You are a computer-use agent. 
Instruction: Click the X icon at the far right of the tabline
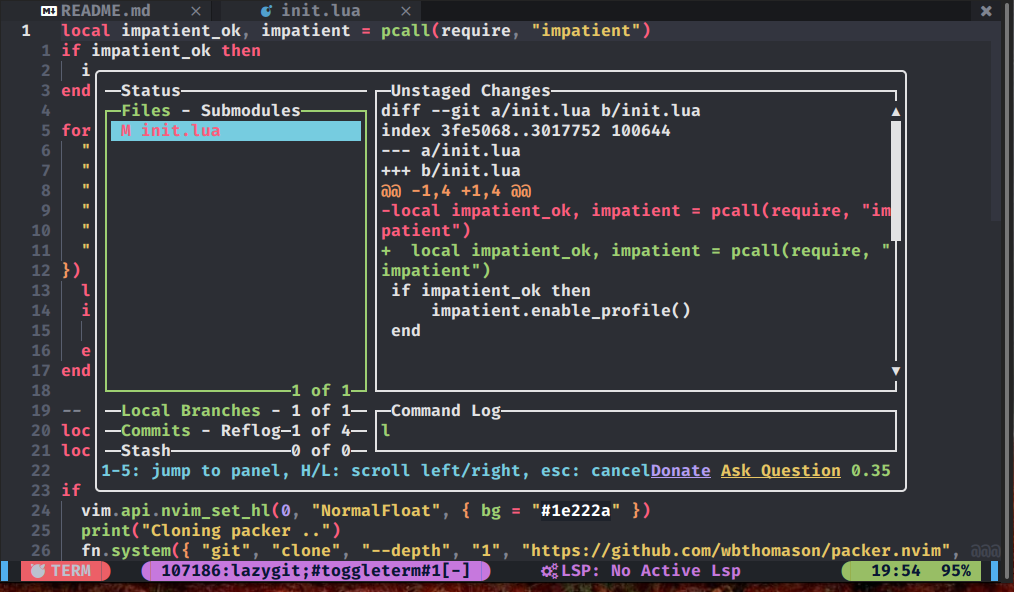coord(985,11)
